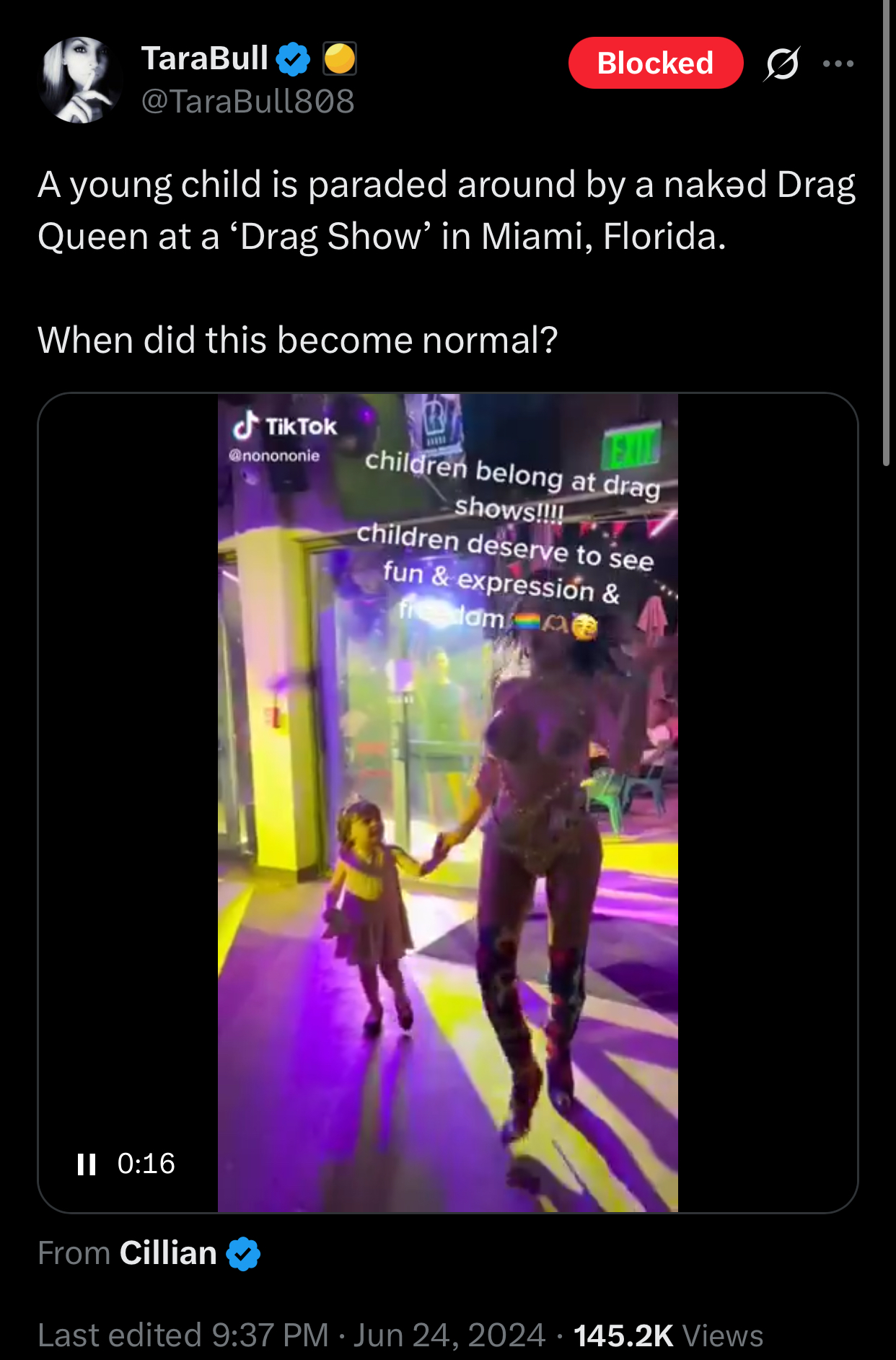Click the video player center area
Image resolution: width=896 pixels, height=1360 pixels.
[x=448, y=802]
